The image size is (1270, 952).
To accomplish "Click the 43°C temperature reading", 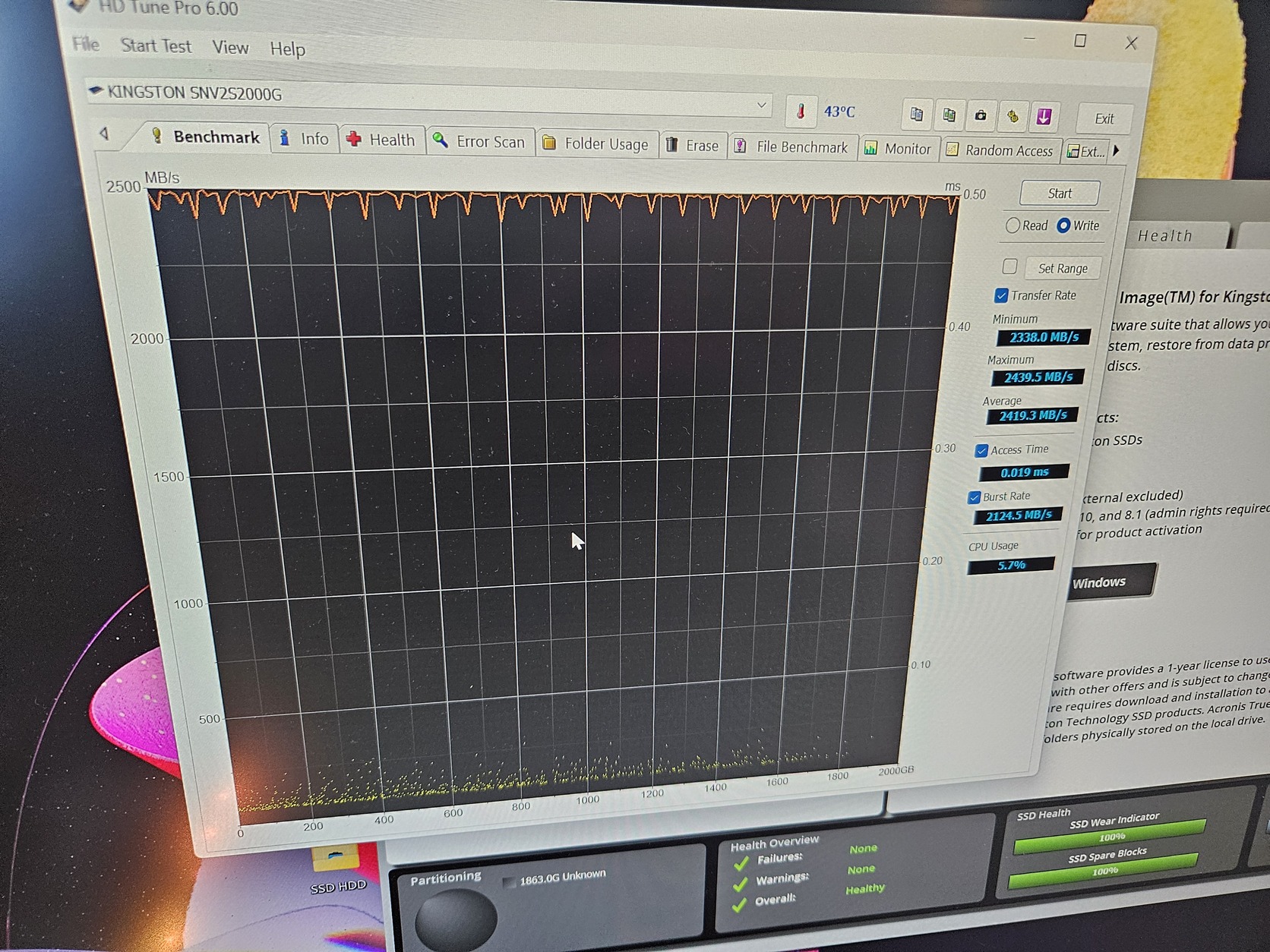I will (839, 112).
